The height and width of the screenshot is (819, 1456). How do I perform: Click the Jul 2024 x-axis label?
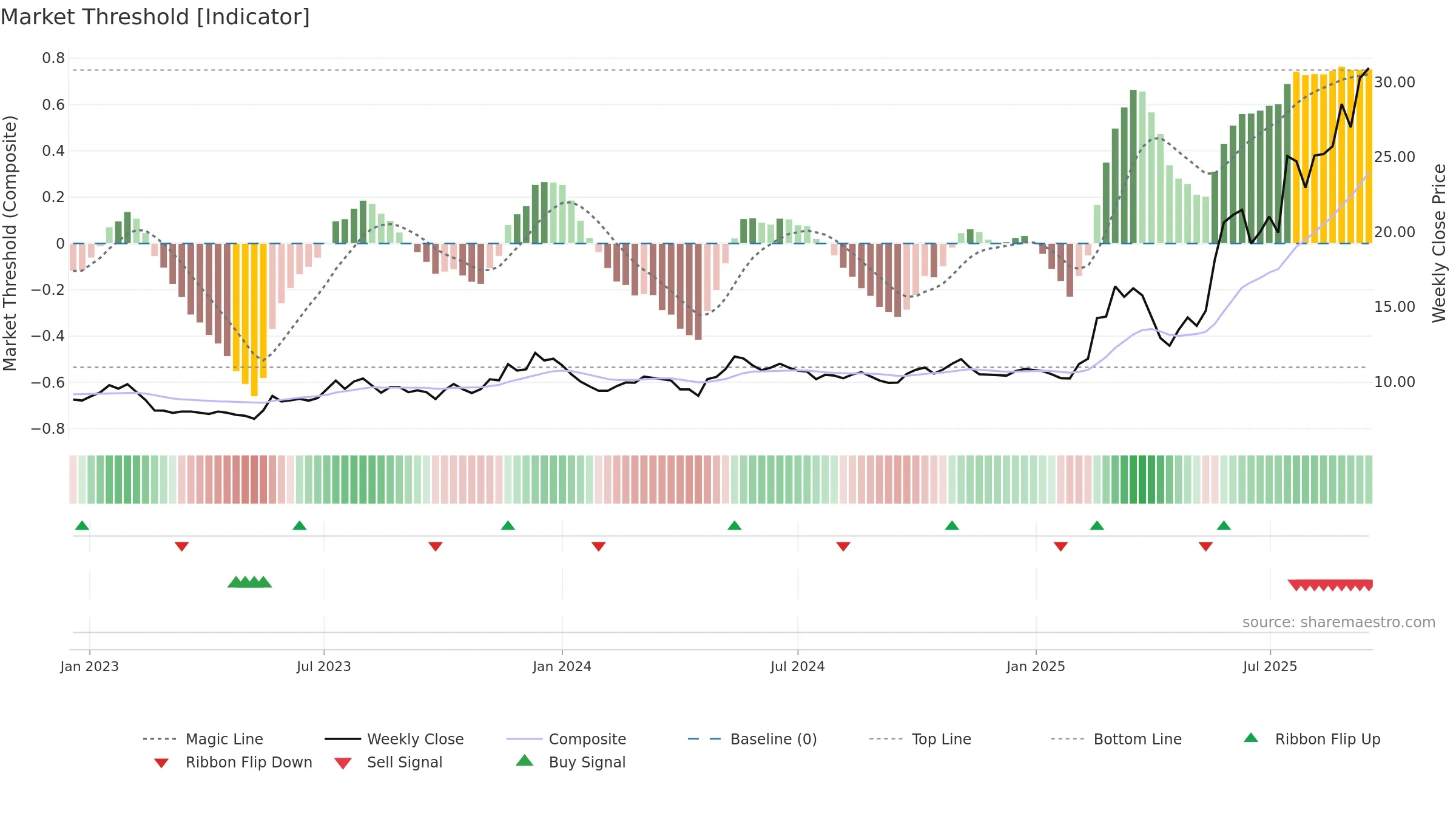click(798, 666)
